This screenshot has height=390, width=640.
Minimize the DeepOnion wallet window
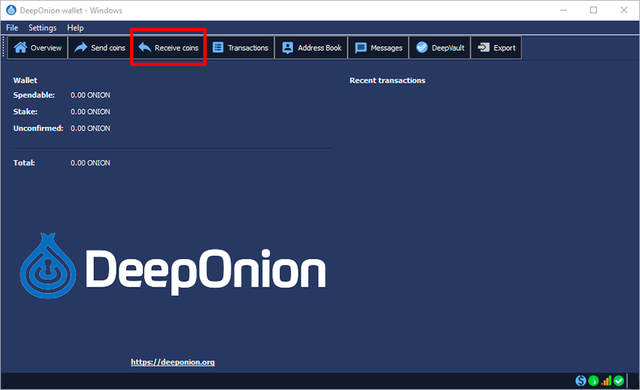point(564,10)
